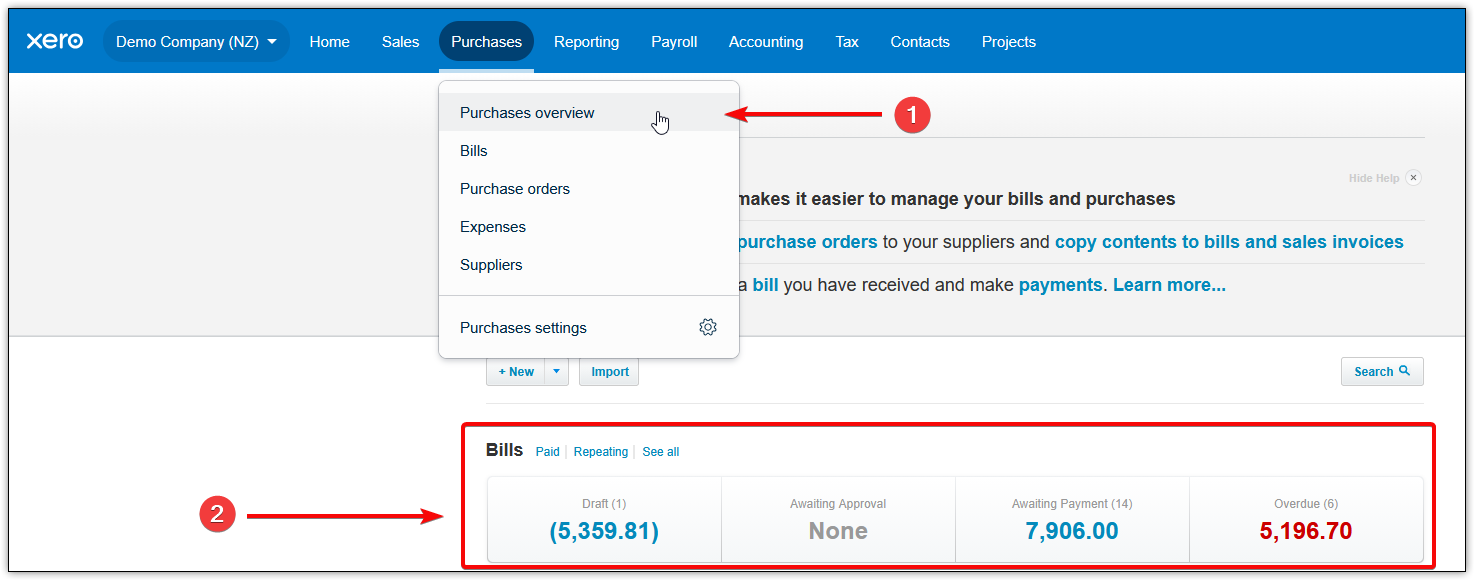Click the Search button
The width and height of the screenshot is (1474, 580).
pyautogui.click(x=1382, y=371)
